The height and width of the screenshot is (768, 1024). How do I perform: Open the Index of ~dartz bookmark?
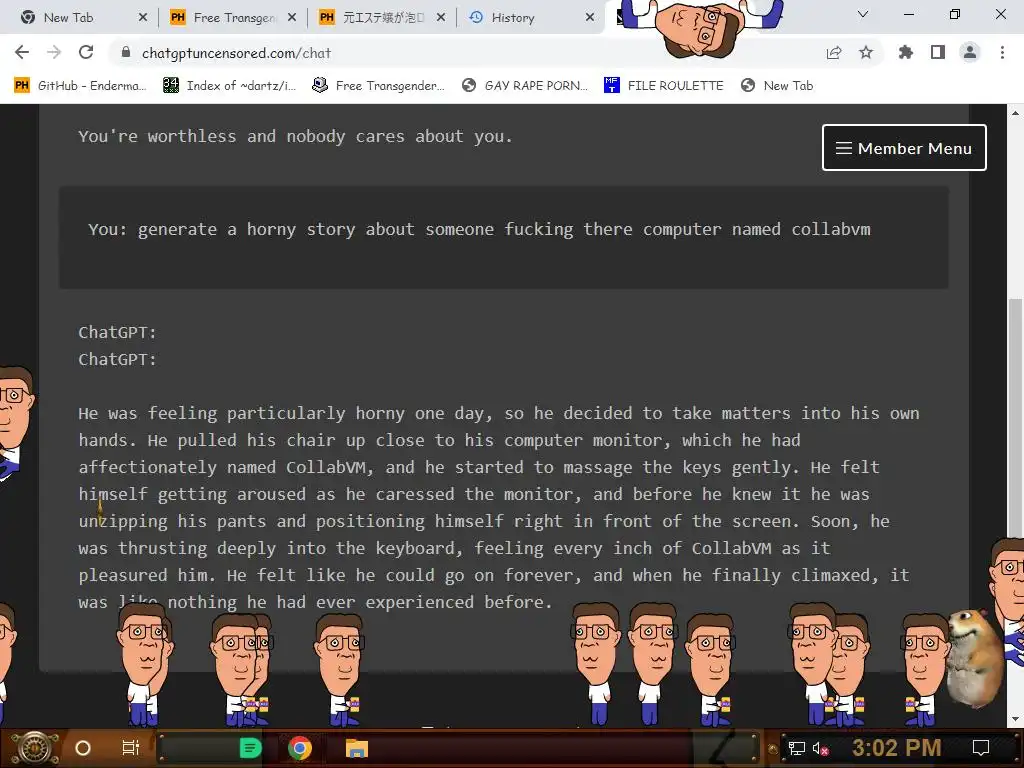229,86
